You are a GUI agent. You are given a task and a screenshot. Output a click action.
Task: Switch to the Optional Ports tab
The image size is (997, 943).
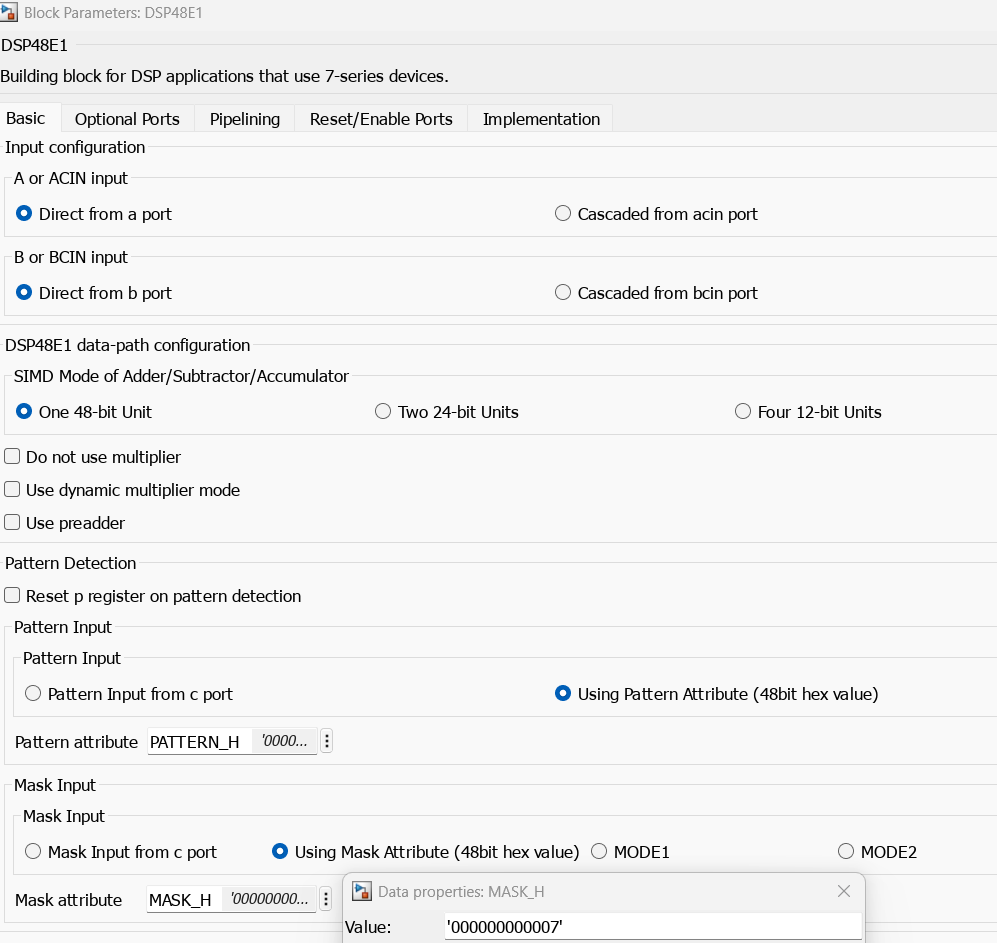pos(127,119)
